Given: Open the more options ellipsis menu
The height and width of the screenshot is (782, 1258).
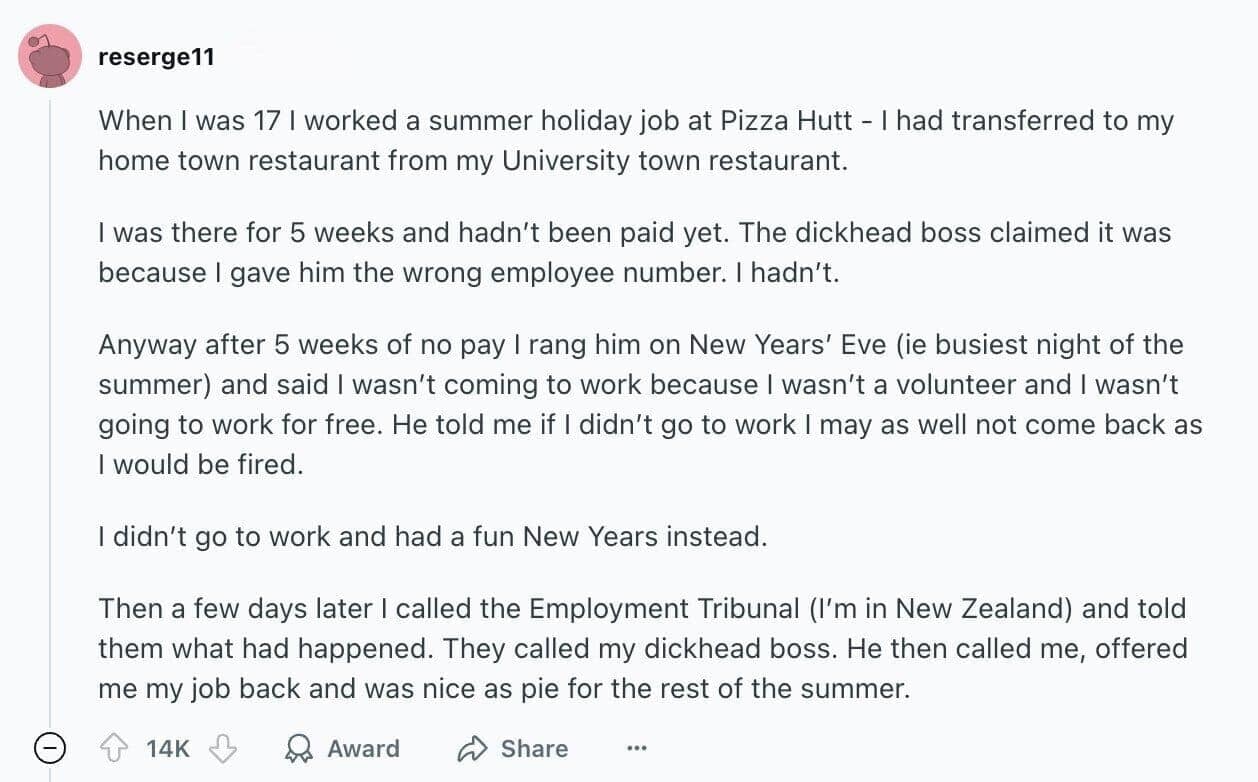Looking at the screenshot, I should click(x=636, y=749).
